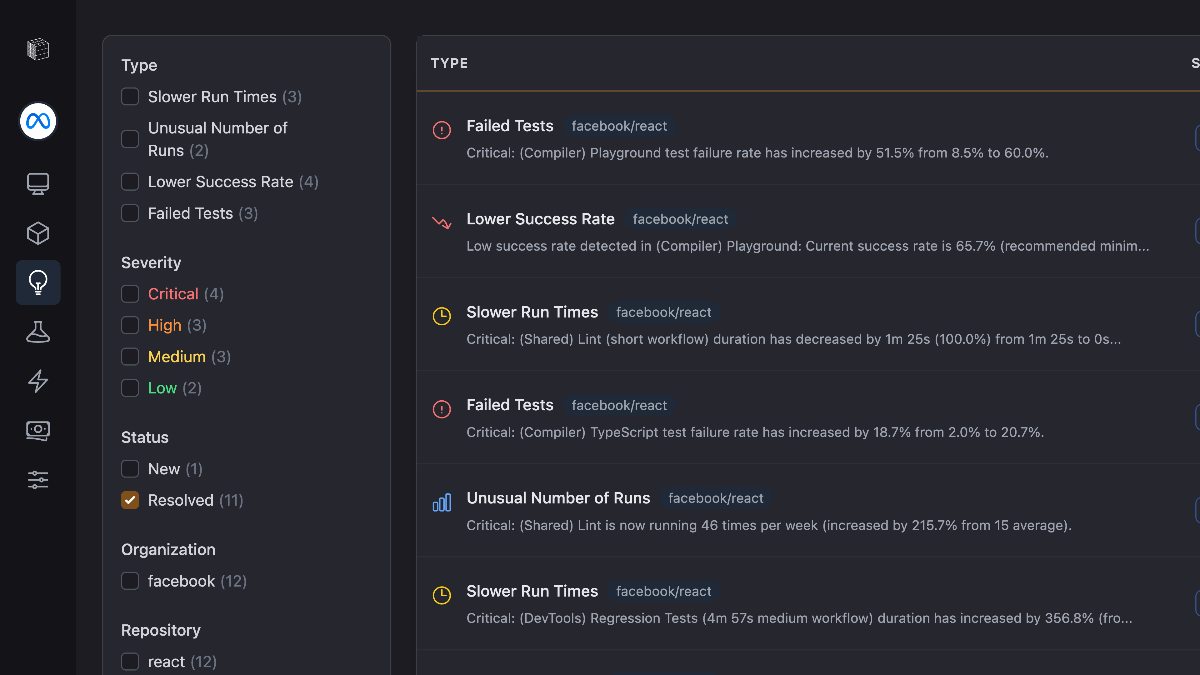Viewport: 1200px width, 675px height.
Task: Check the Slower Run Times filter
Action: [130, 97]
